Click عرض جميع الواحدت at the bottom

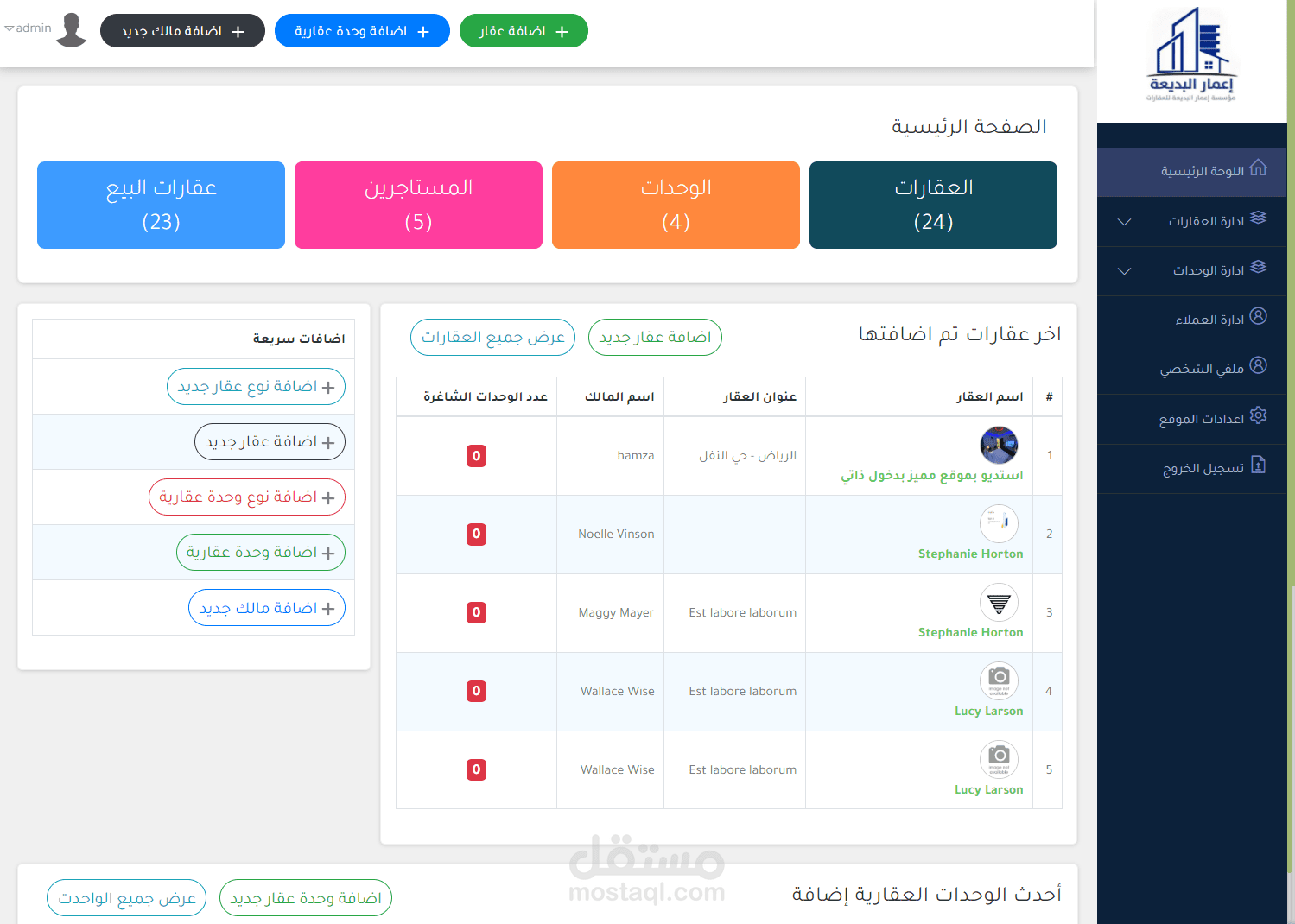[x=126, y=897]
